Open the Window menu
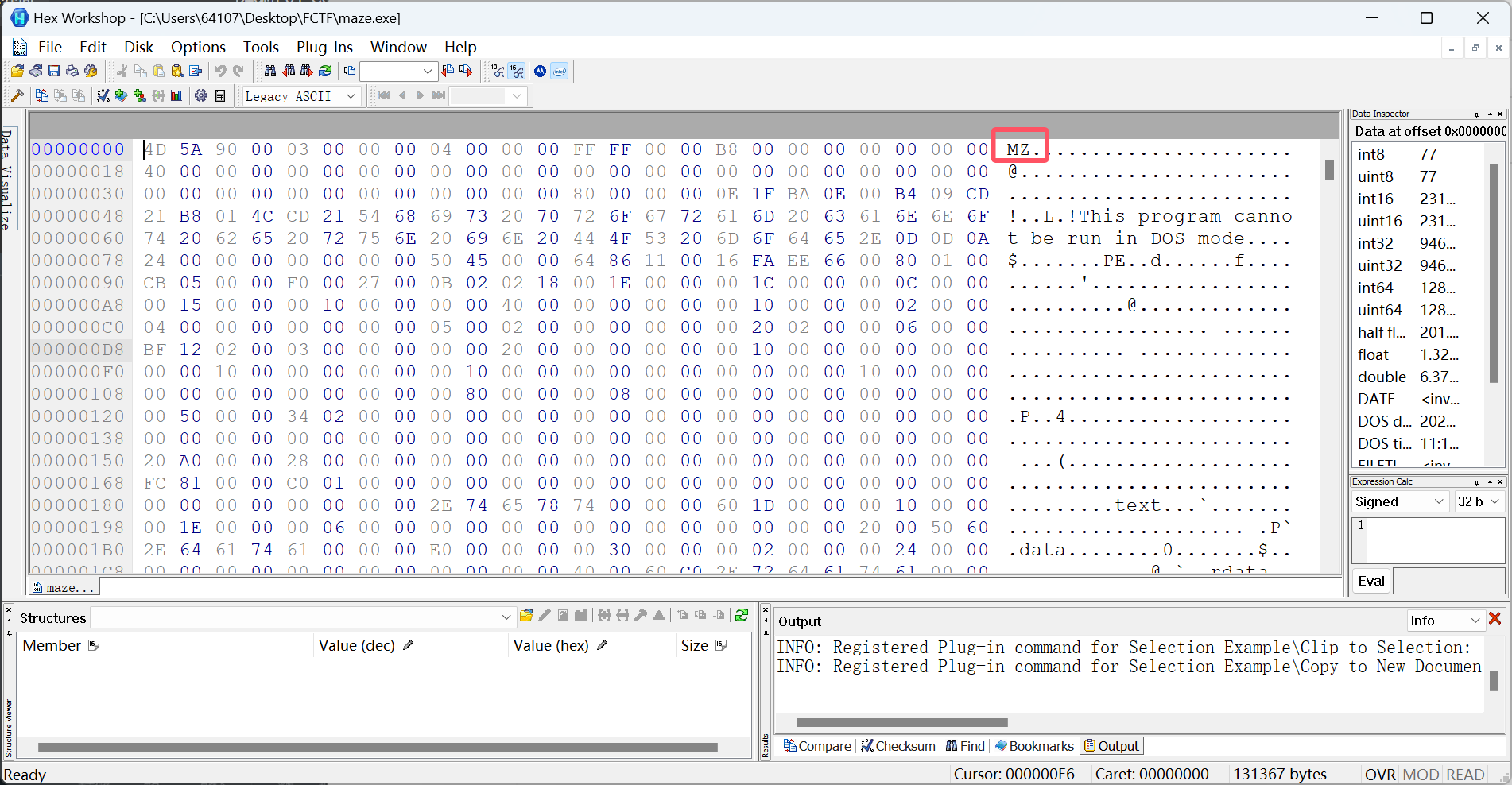This screenshot has width=1512, height=785. tap(398, 47)
